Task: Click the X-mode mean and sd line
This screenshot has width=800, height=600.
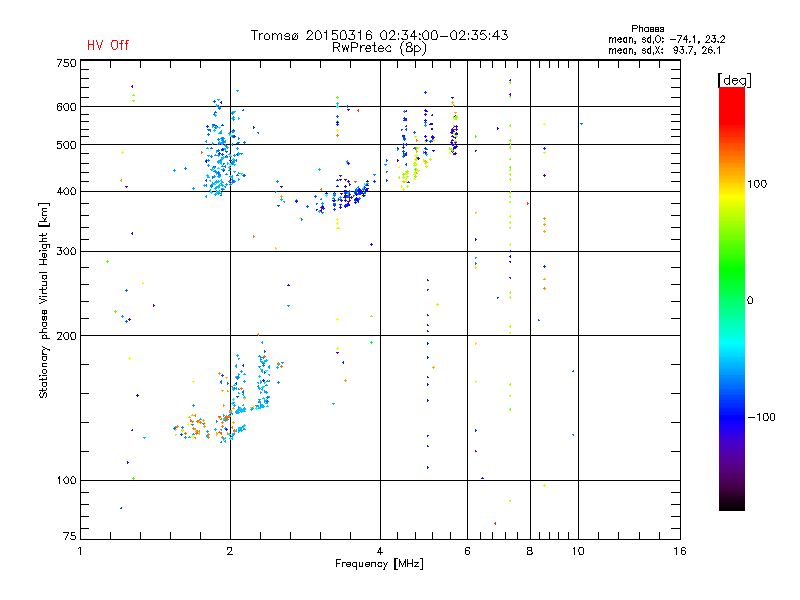Action: pos(664,50)
